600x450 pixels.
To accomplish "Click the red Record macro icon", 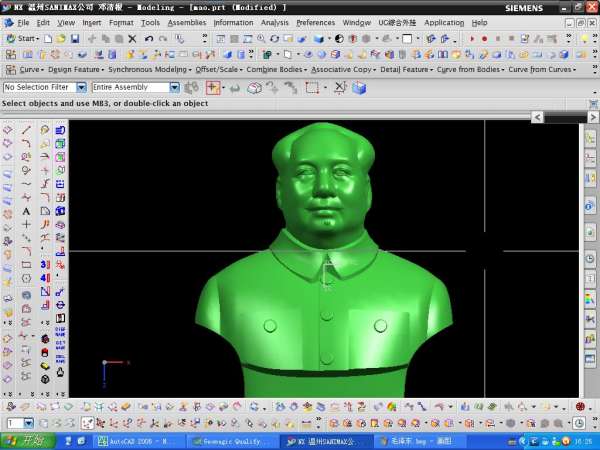I will pos(484,39).
